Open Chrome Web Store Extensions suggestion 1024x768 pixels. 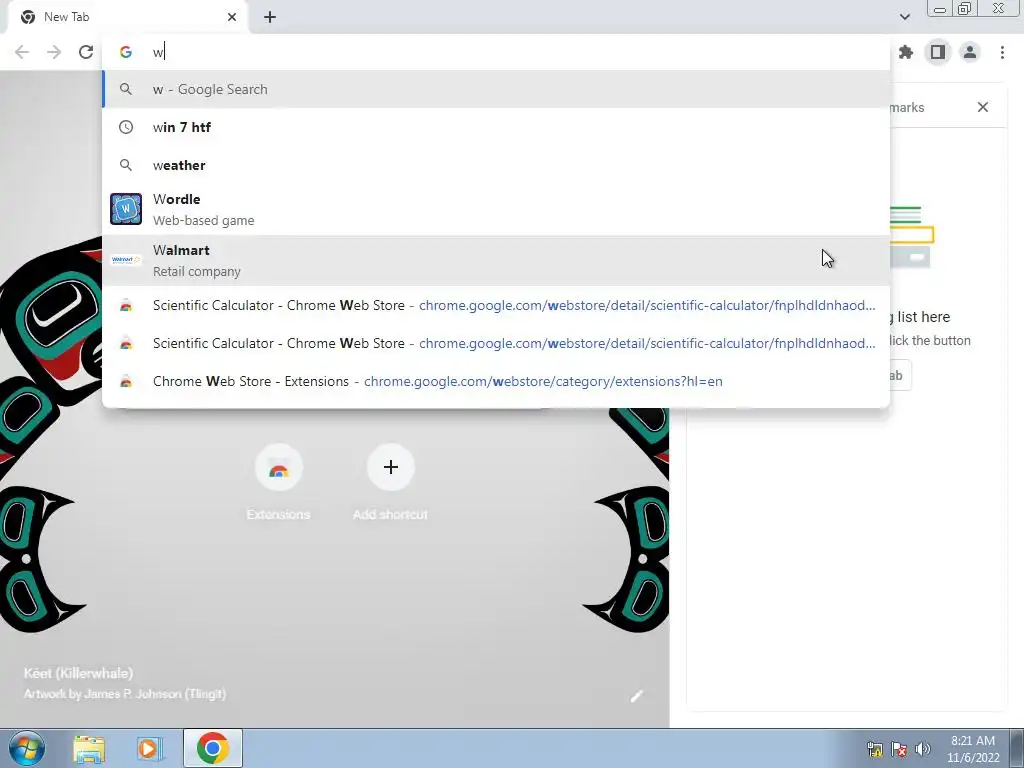[496, 381]
